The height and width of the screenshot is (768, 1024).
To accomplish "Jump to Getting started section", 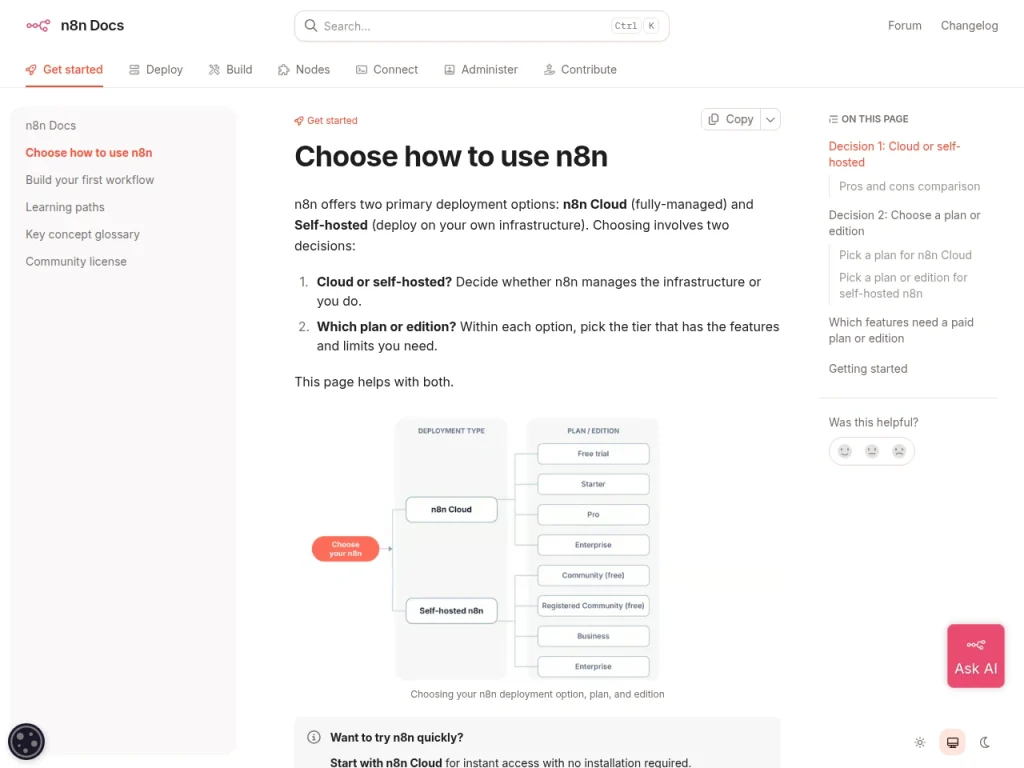I will 868,368.
